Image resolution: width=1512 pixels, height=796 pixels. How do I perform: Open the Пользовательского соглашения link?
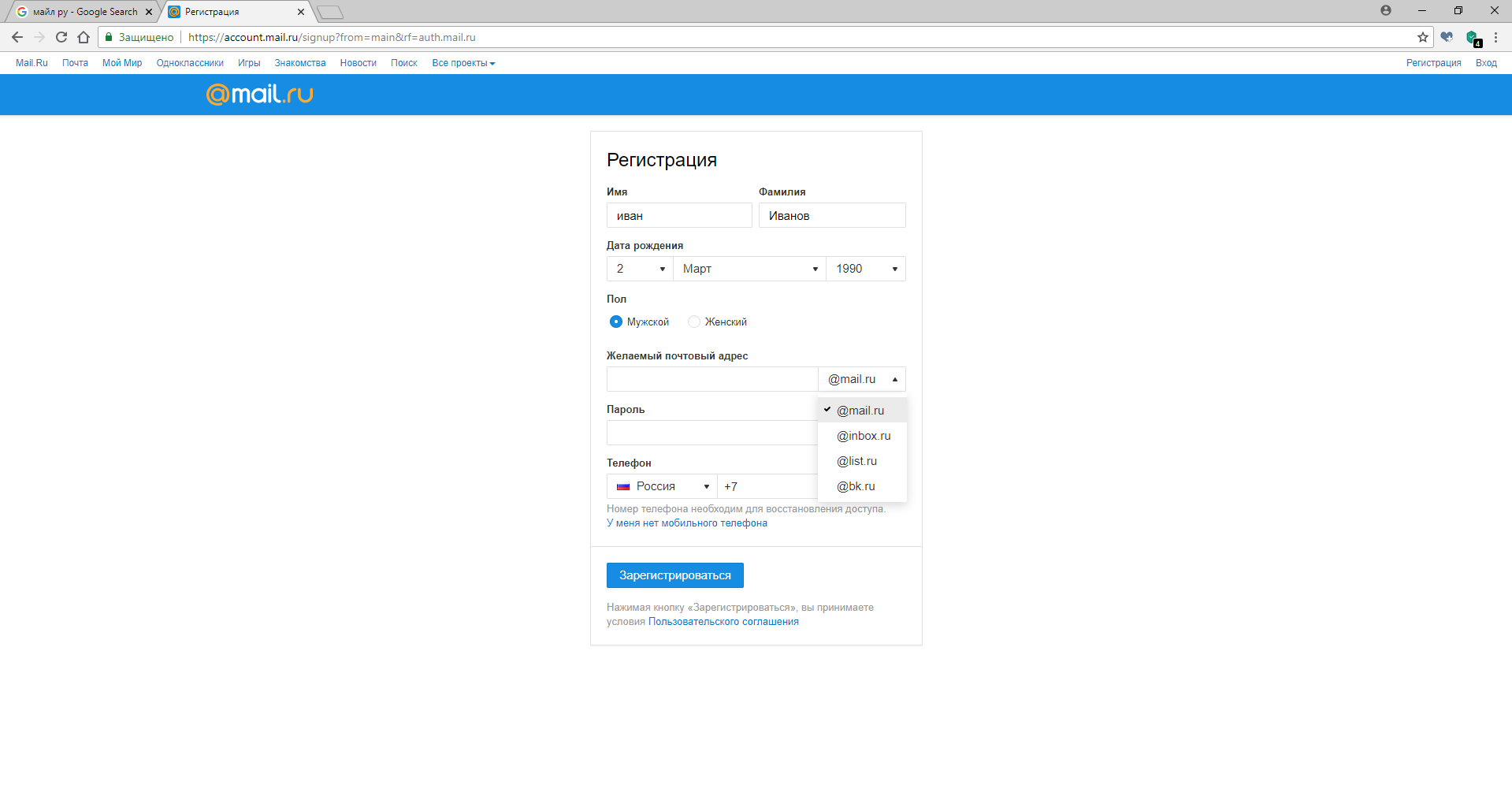click(723, 622)
